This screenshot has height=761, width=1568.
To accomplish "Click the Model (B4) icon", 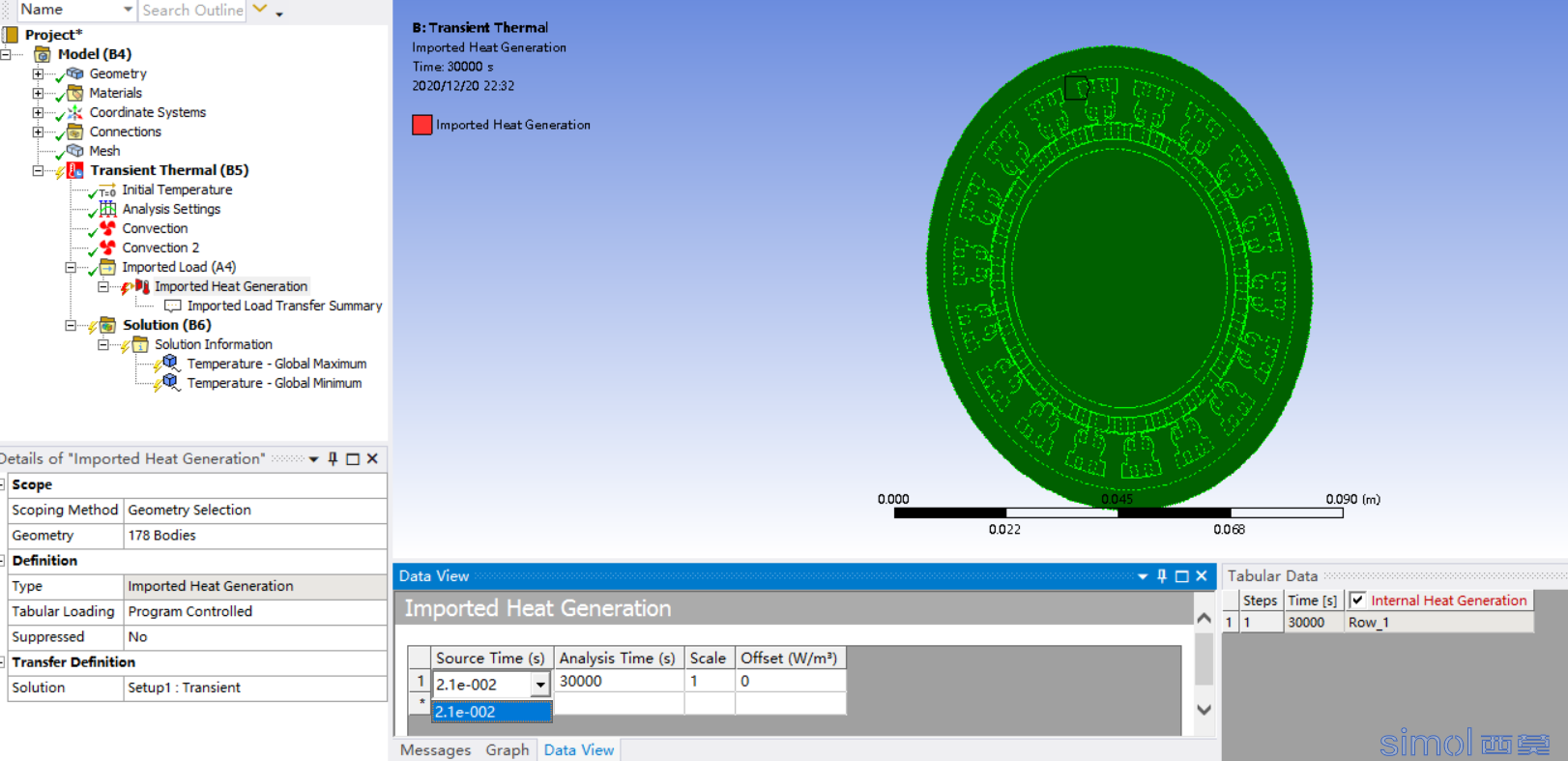I will coord(43,54).
